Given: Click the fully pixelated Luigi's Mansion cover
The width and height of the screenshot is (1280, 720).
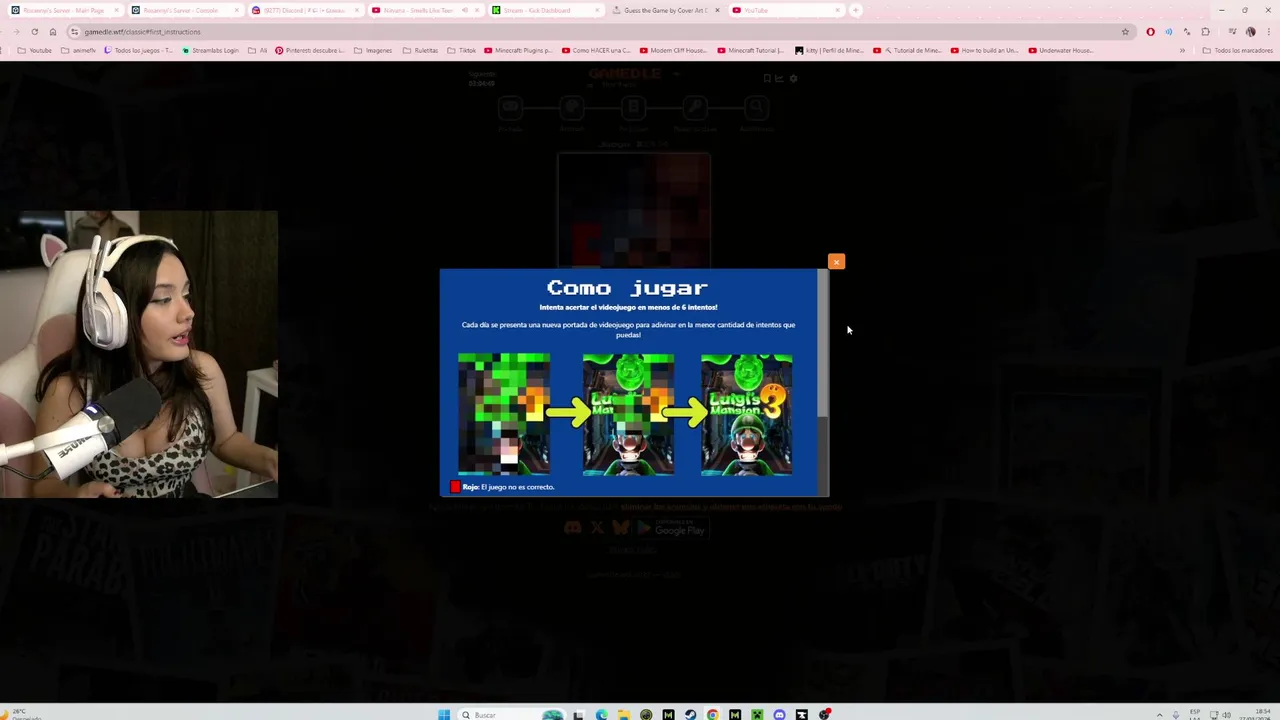Looking at the screenshot, I should pyautogui.click(x=504, y=414).
